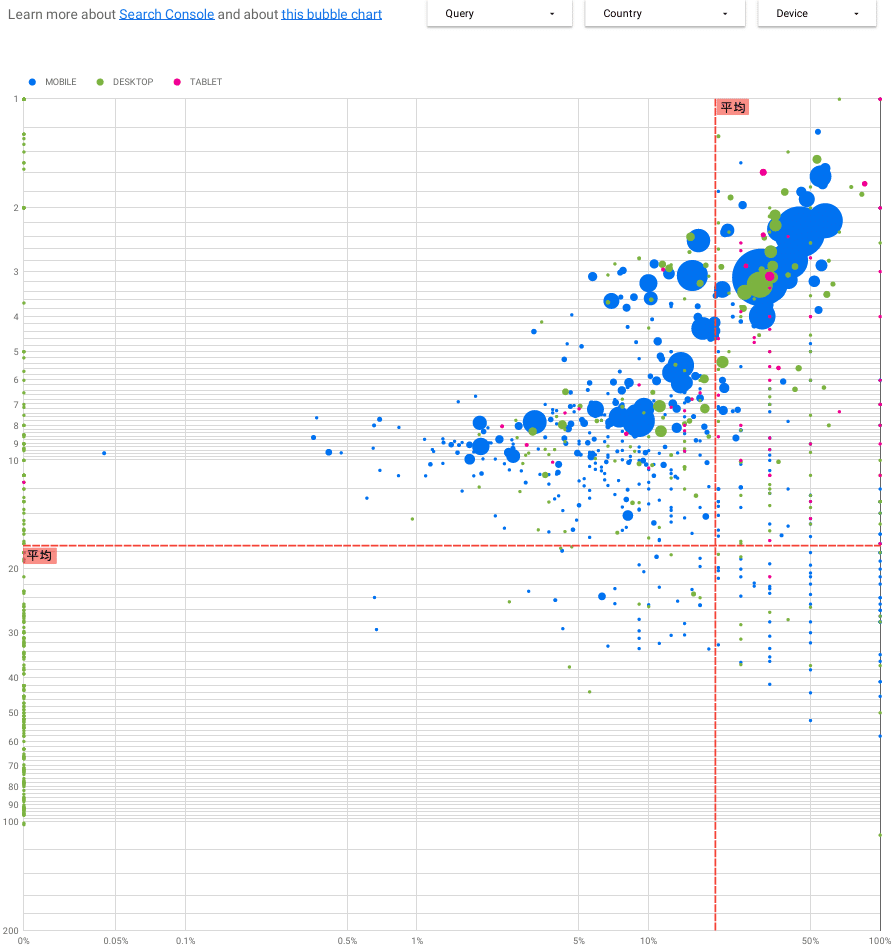Click the 100% x-axis label
The image size is (892, 950).
coord(879,941)
